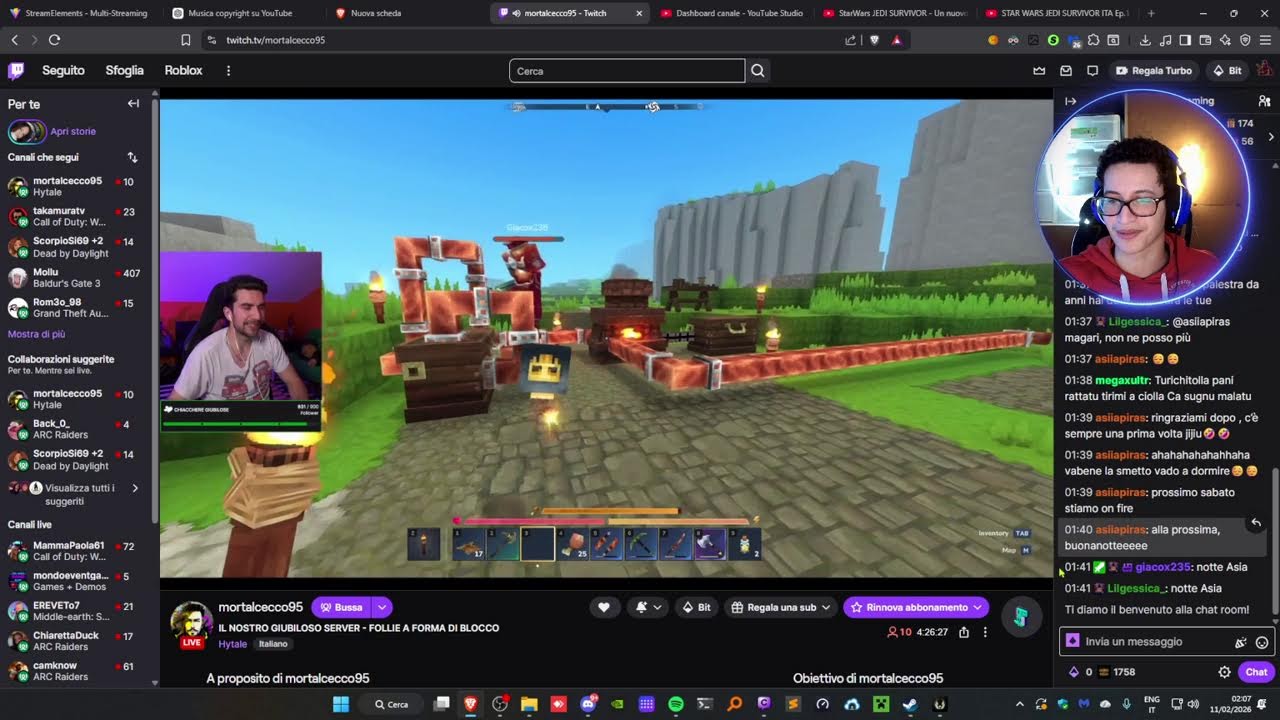This screenshot has height=720, width=1280.
Task: Expand Visualizza tutti i suggeriti
Action: point(75,494)
